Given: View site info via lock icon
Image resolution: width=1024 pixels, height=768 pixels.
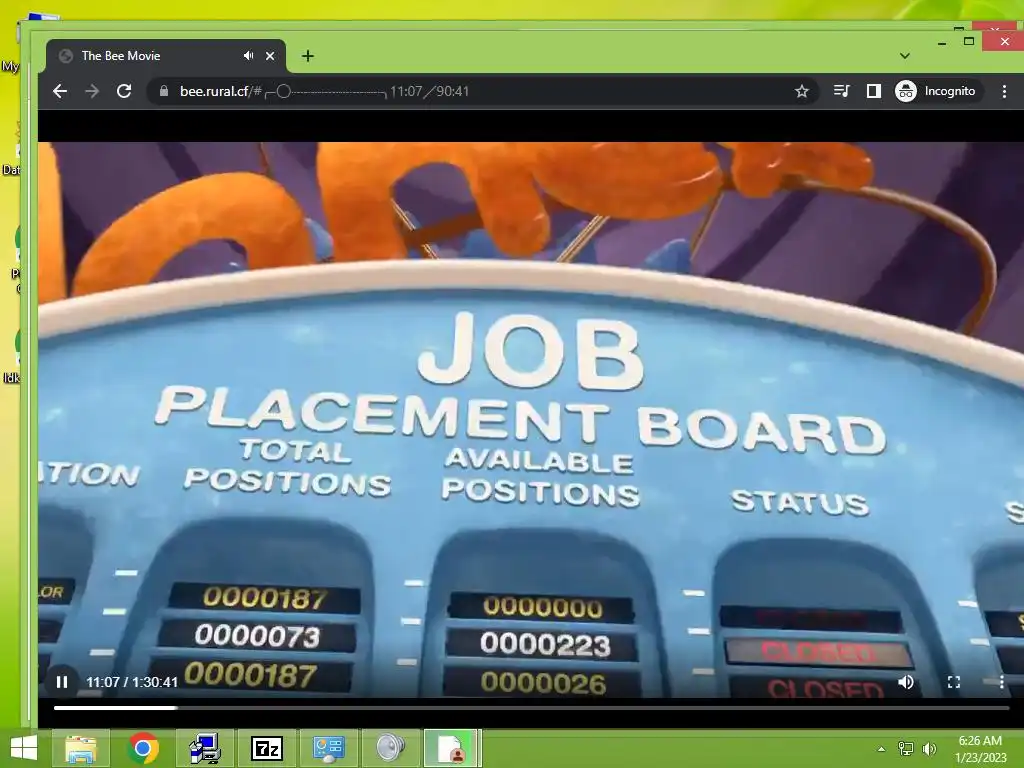Looking at the screenshot, I should (x=164, y=91).
